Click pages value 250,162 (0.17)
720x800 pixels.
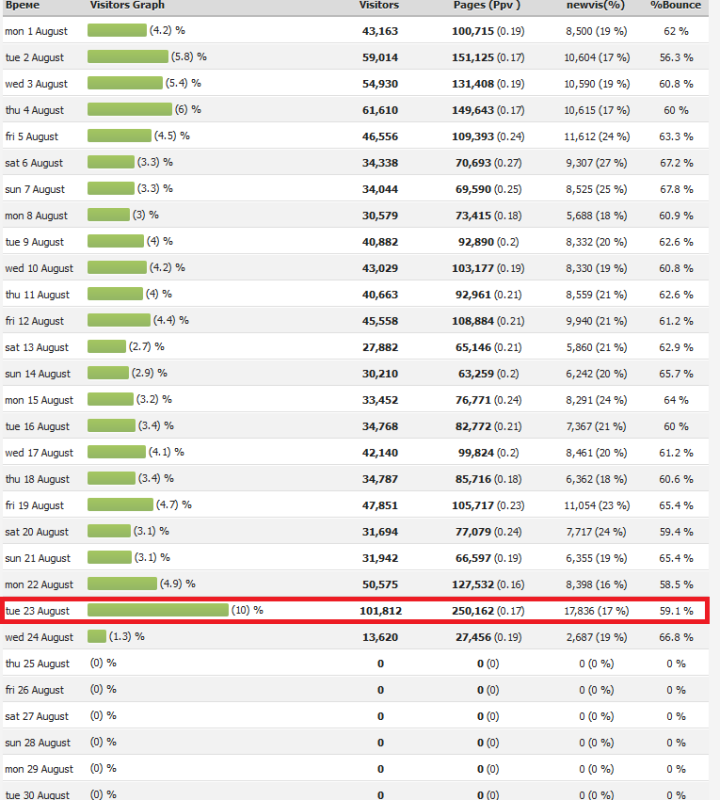click(x=488, y=611)
